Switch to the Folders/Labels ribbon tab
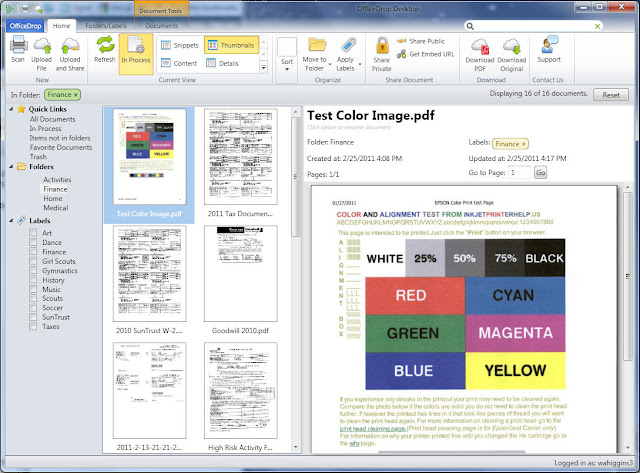Image resolution: width=640 pixels, height=473 pixels. tap(106, 26)
